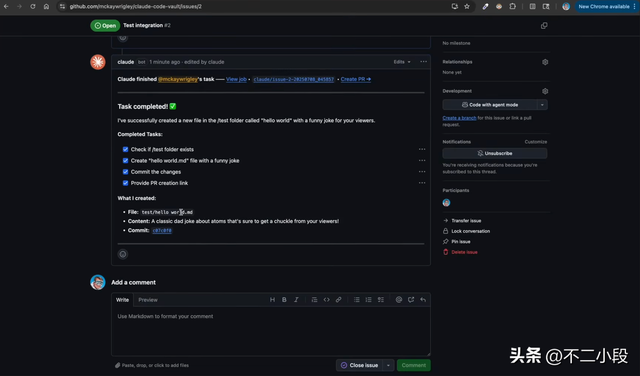This screenshot has height=376, width=640.
Task: Mention a user with @ toolbar icon
Action: coord(399,300)
